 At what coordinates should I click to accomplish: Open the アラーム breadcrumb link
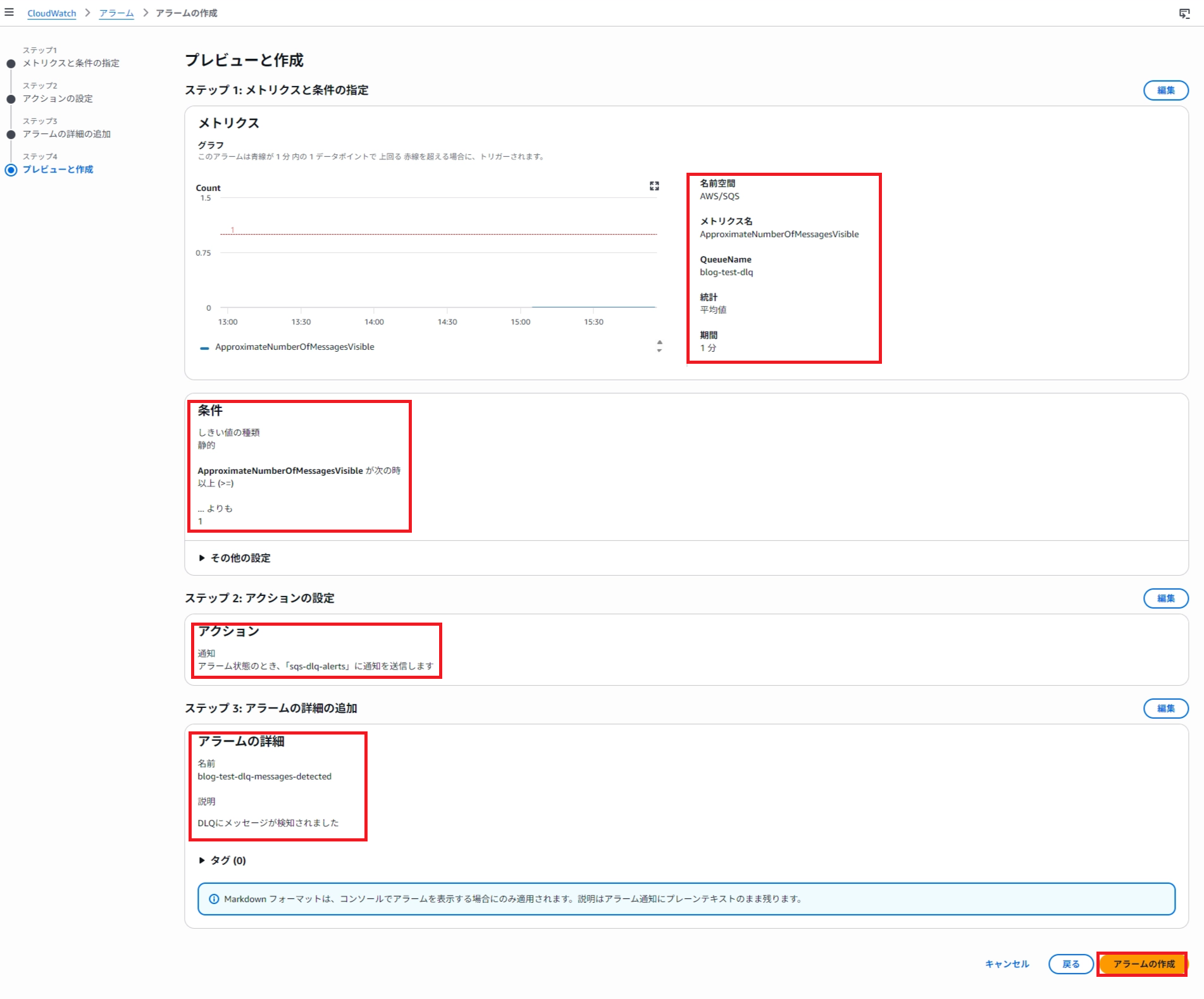click(x=116, y=13)
